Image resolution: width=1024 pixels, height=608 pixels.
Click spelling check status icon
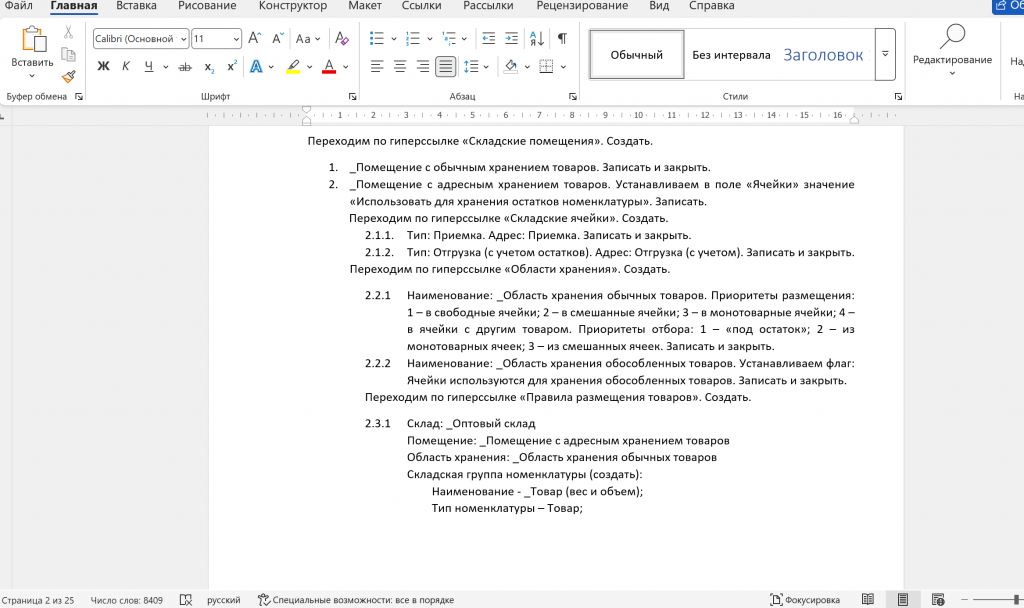185,600
